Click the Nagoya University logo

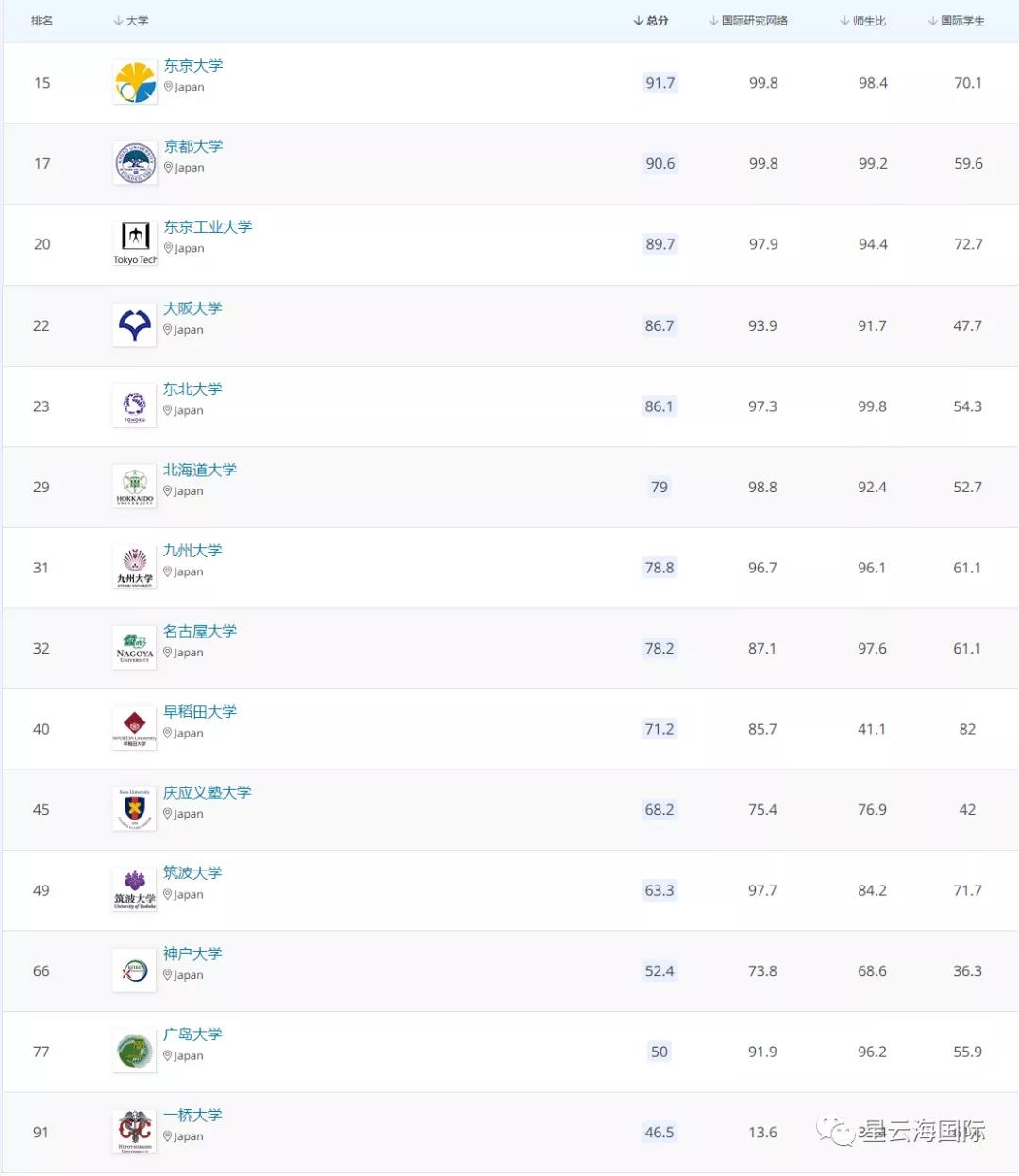click(135, 649)
